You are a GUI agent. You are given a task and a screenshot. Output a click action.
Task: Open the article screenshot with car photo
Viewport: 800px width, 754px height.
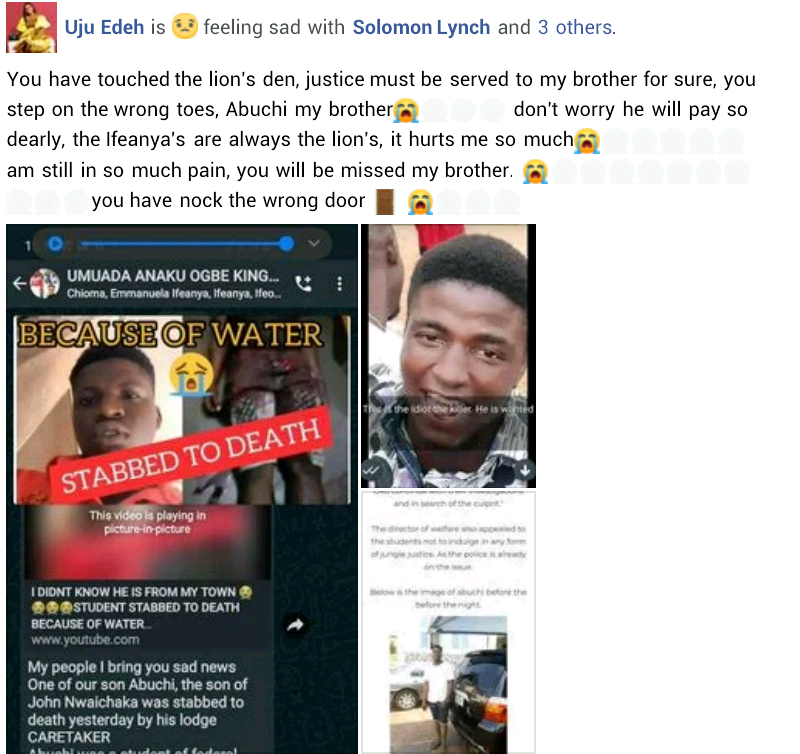point(448,622)
